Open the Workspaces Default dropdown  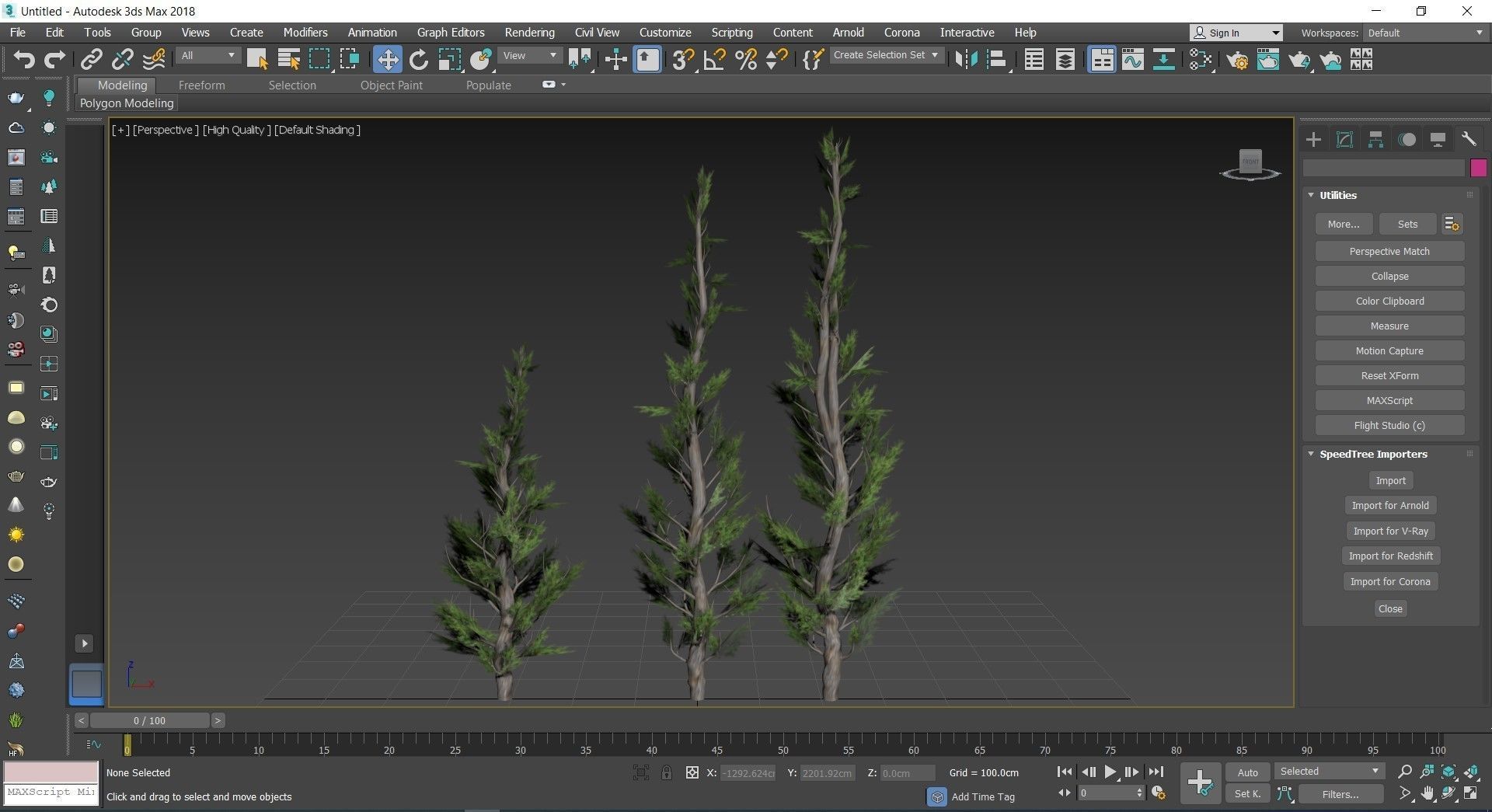click(x=1425, y=33)
